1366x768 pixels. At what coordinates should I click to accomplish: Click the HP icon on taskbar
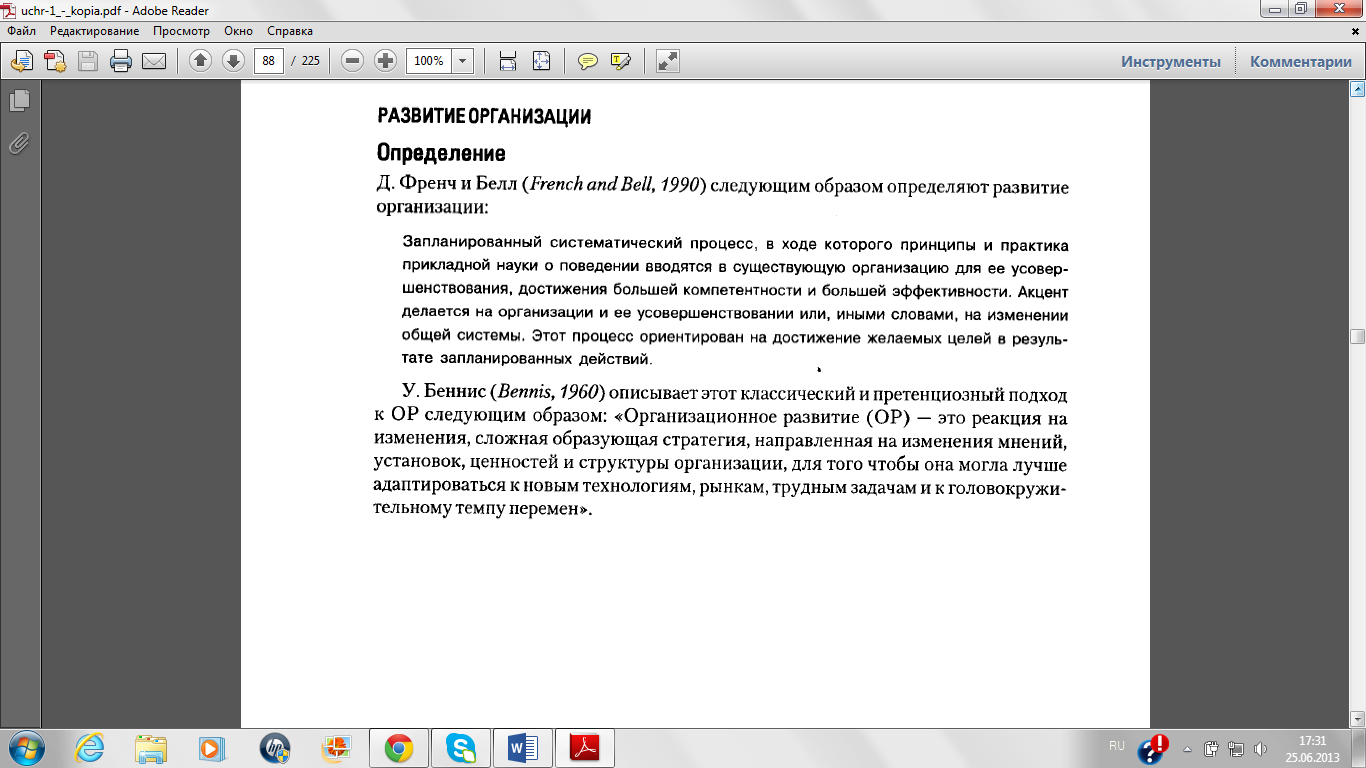[x=275, y=748]
